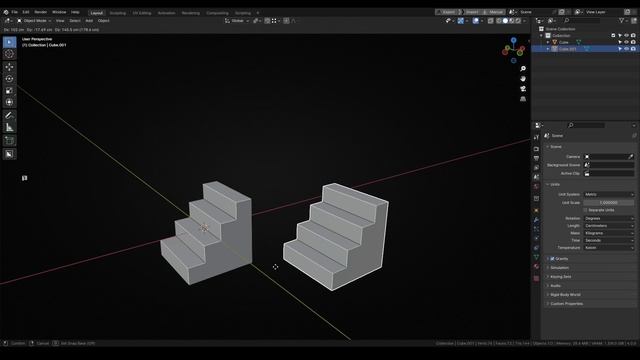Open the Temperature Kelvin dropdown
The height and width of the screenshot is (360, 640).
[x=609, y=248]
